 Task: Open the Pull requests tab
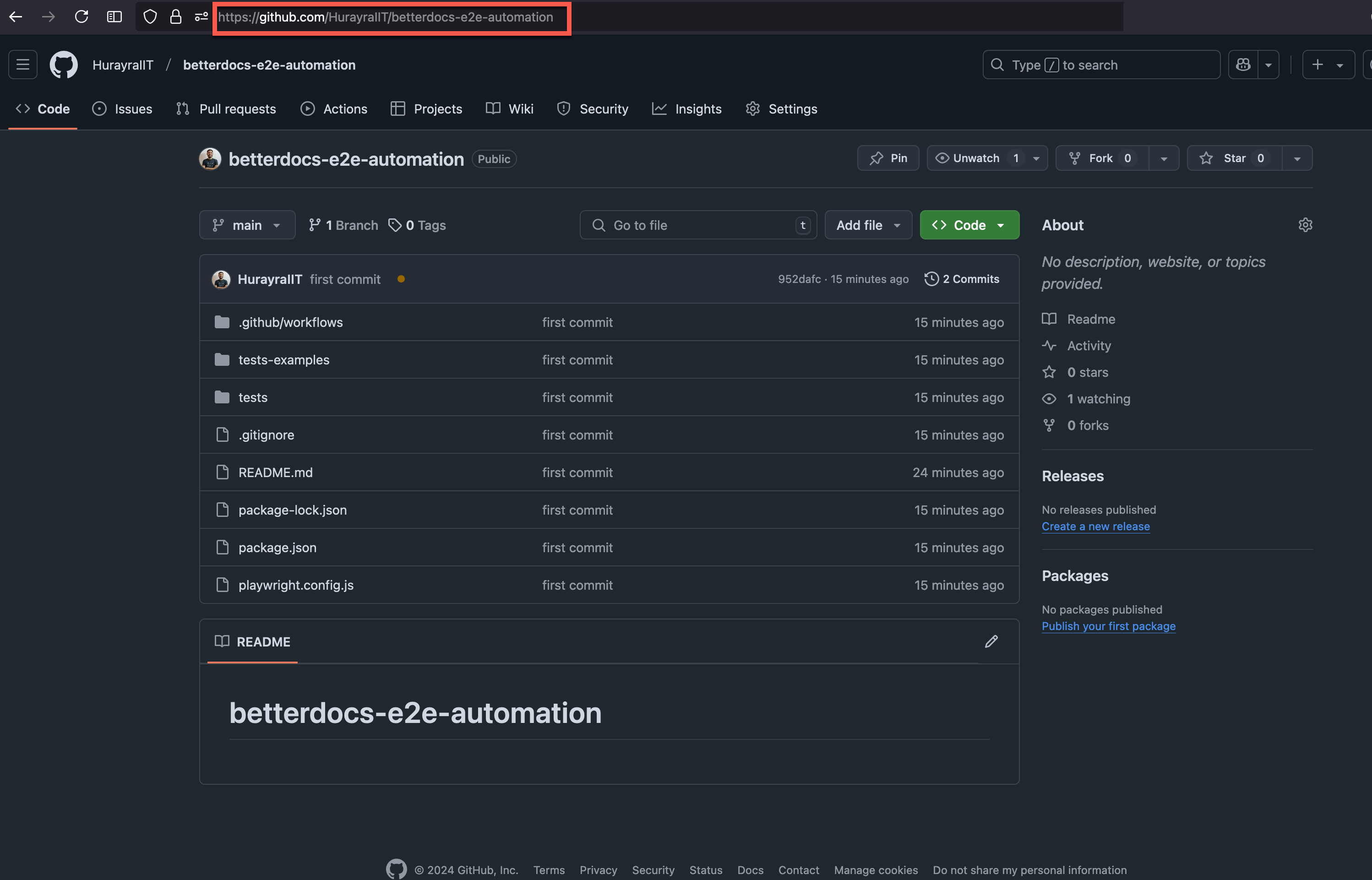226,109
